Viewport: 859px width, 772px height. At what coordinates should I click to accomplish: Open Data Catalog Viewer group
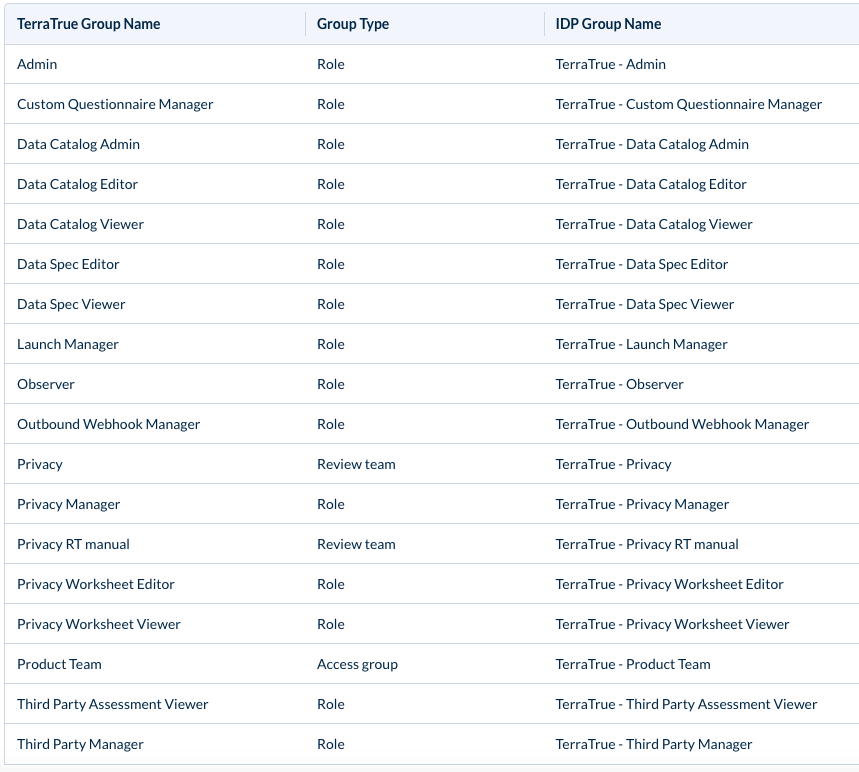[x=81, y=224]
